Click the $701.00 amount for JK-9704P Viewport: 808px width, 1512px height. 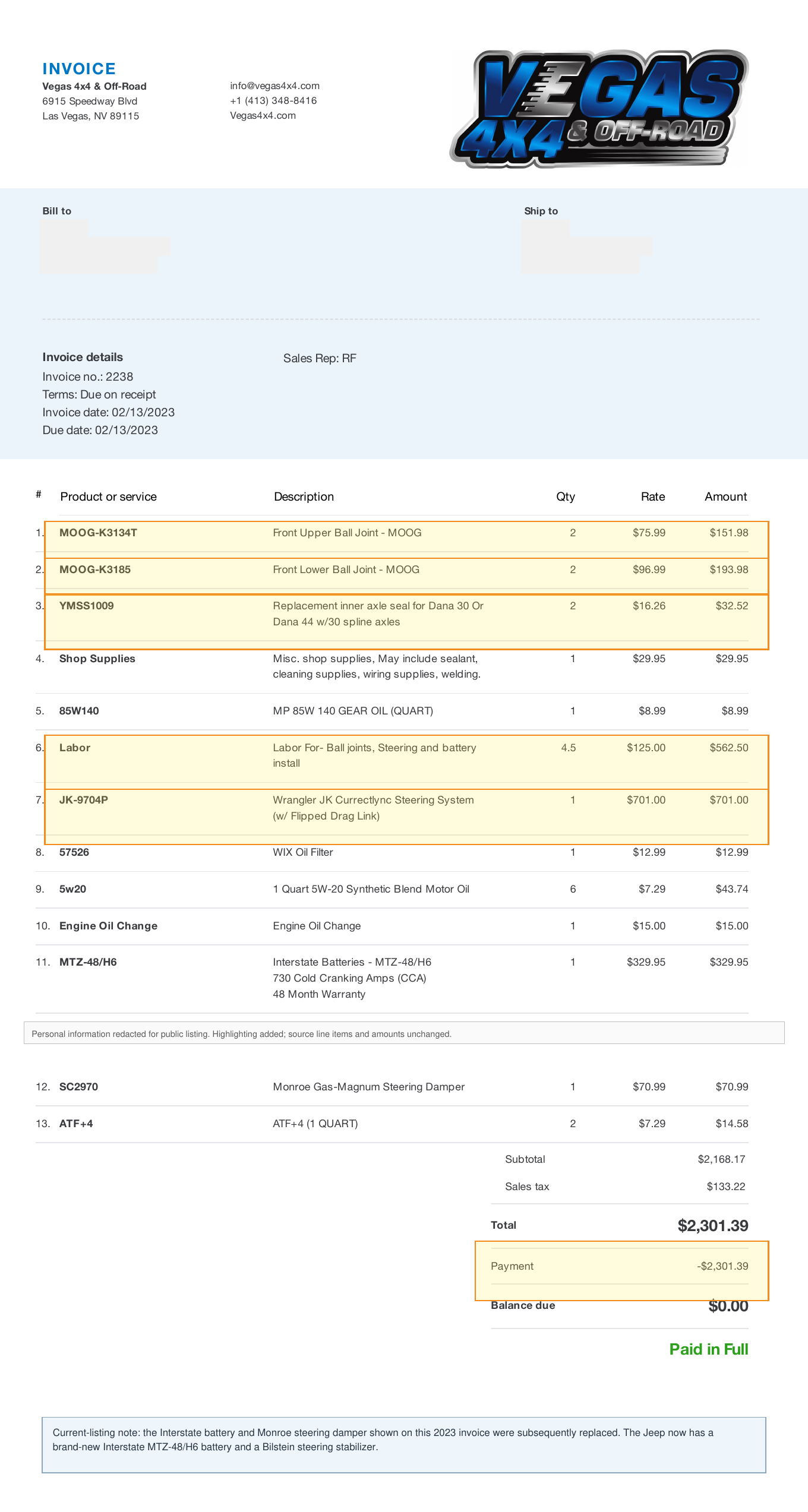(729, 800)
